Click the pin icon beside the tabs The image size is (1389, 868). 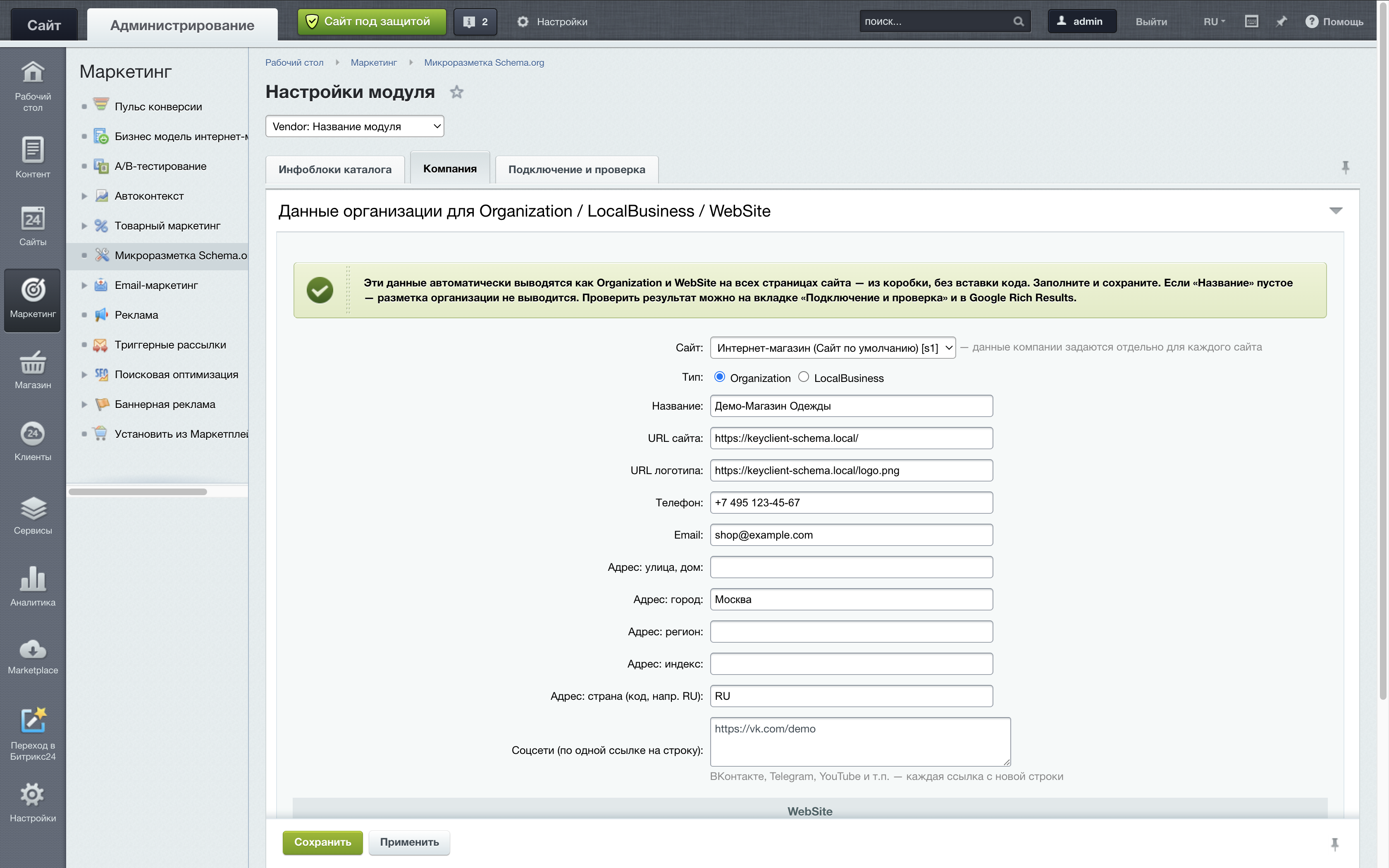(1345, 167)
